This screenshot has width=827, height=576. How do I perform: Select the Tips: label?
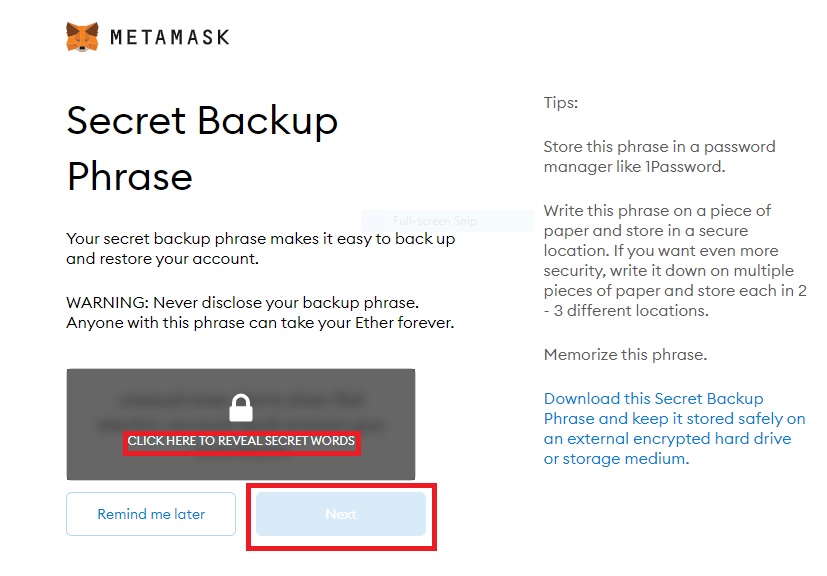pos(561,102)
